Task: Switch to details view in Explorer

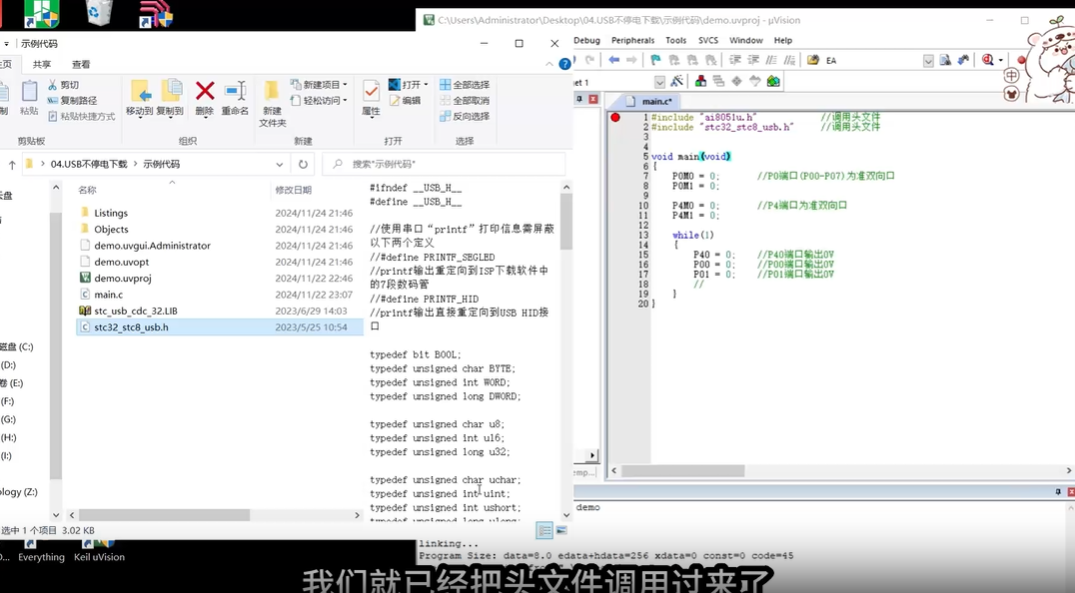Action: [x=544, y=531]
